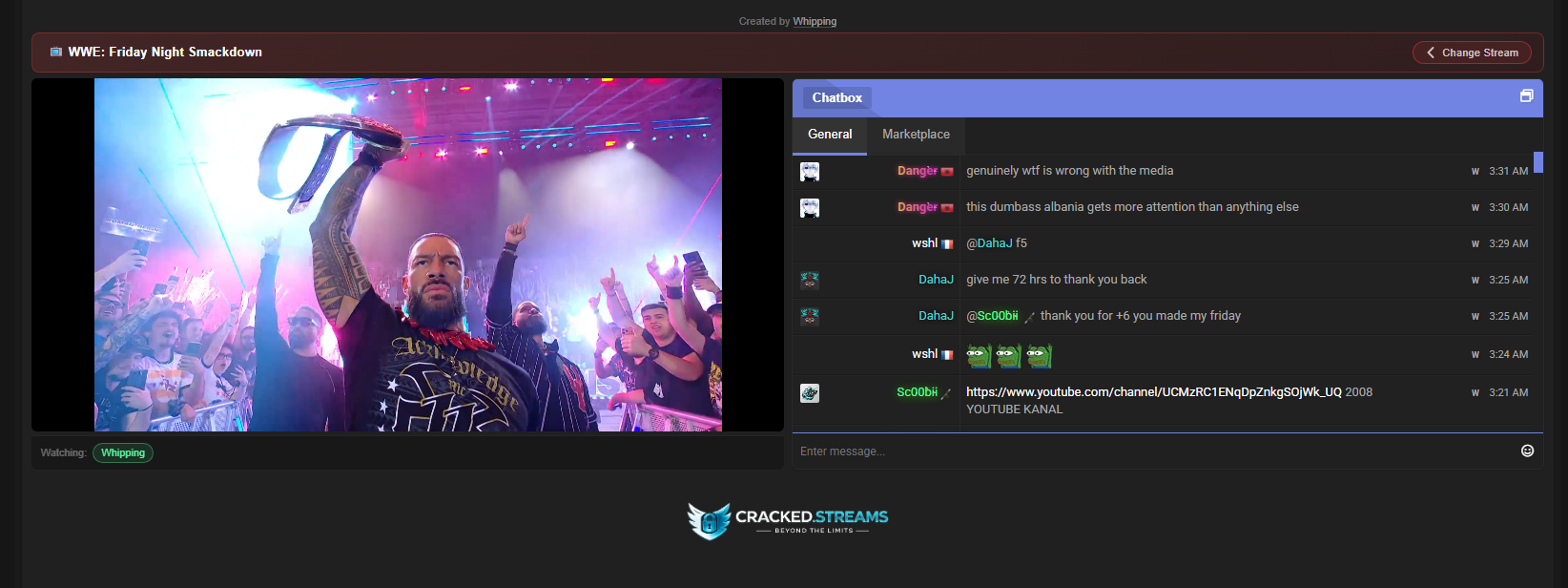
Task: Click the WWE Smackdown video player
Action: pyautogui.click(x=408, y=255)
